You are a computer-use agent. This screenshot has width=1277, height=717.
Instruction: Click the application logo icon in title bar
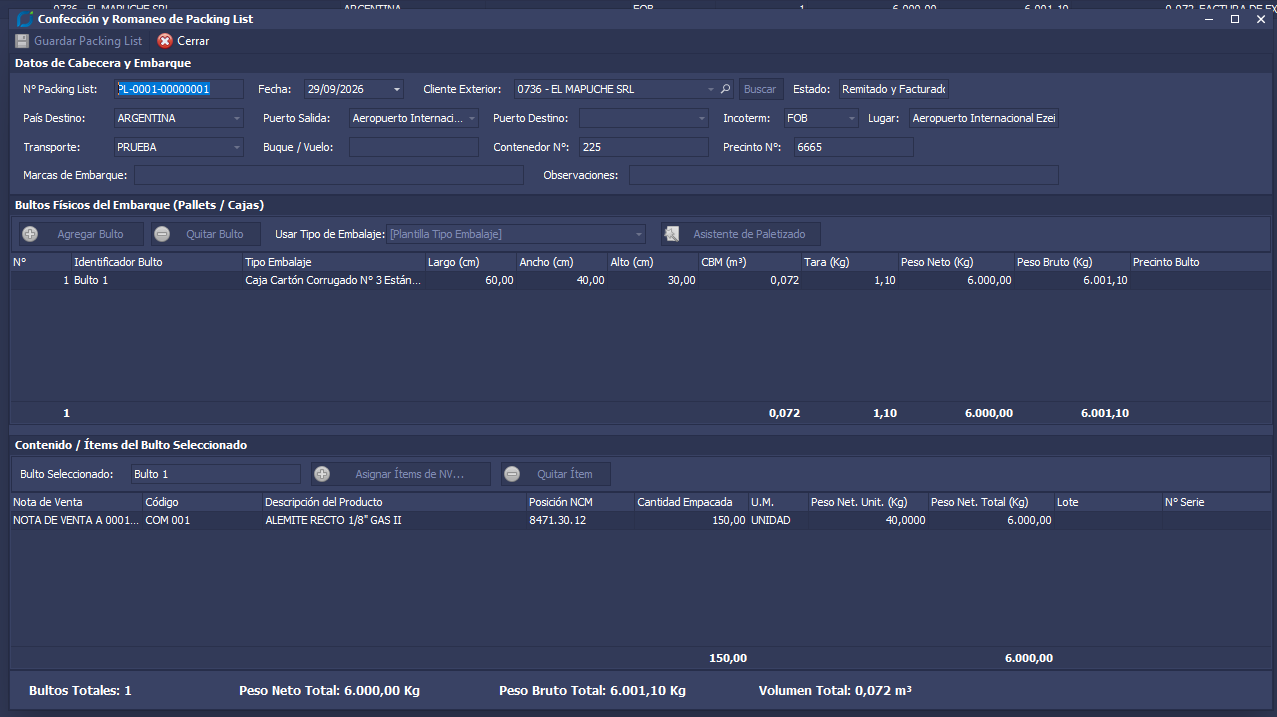(24, 19)
